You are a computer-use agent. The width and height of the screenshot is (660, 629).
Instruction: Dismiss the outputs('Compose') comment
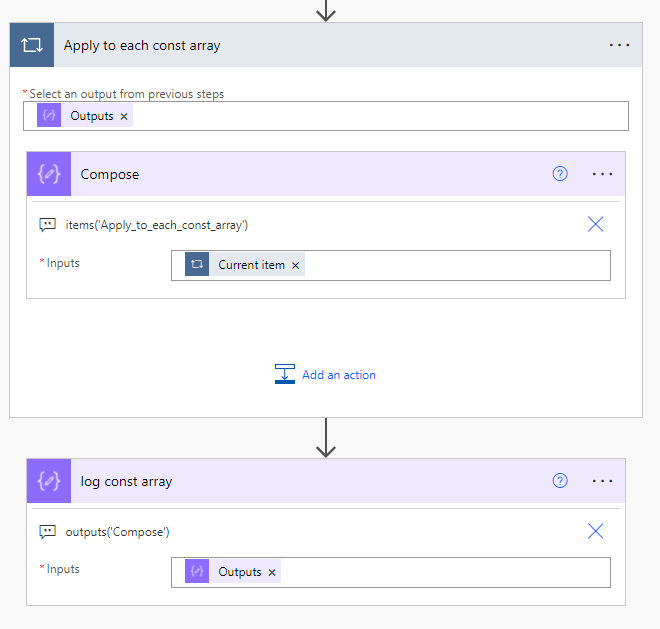click(x=595, y=531)
